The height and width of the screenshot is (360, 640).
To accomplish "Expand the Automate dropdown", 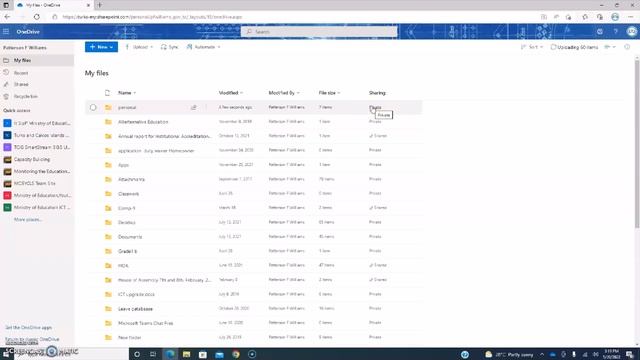I will click(203, 47).
